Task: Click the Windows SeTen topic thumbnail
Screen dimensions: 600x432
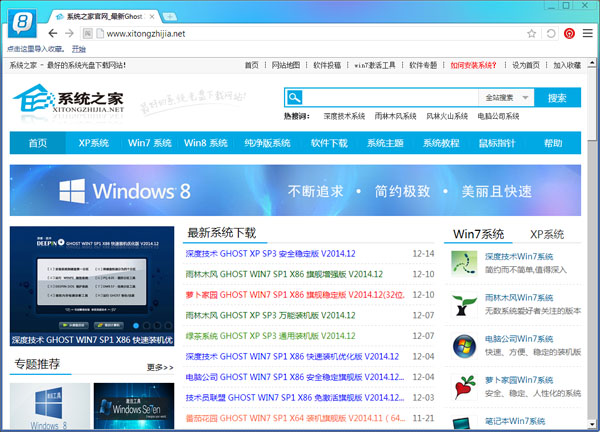Action: (134, 406)
